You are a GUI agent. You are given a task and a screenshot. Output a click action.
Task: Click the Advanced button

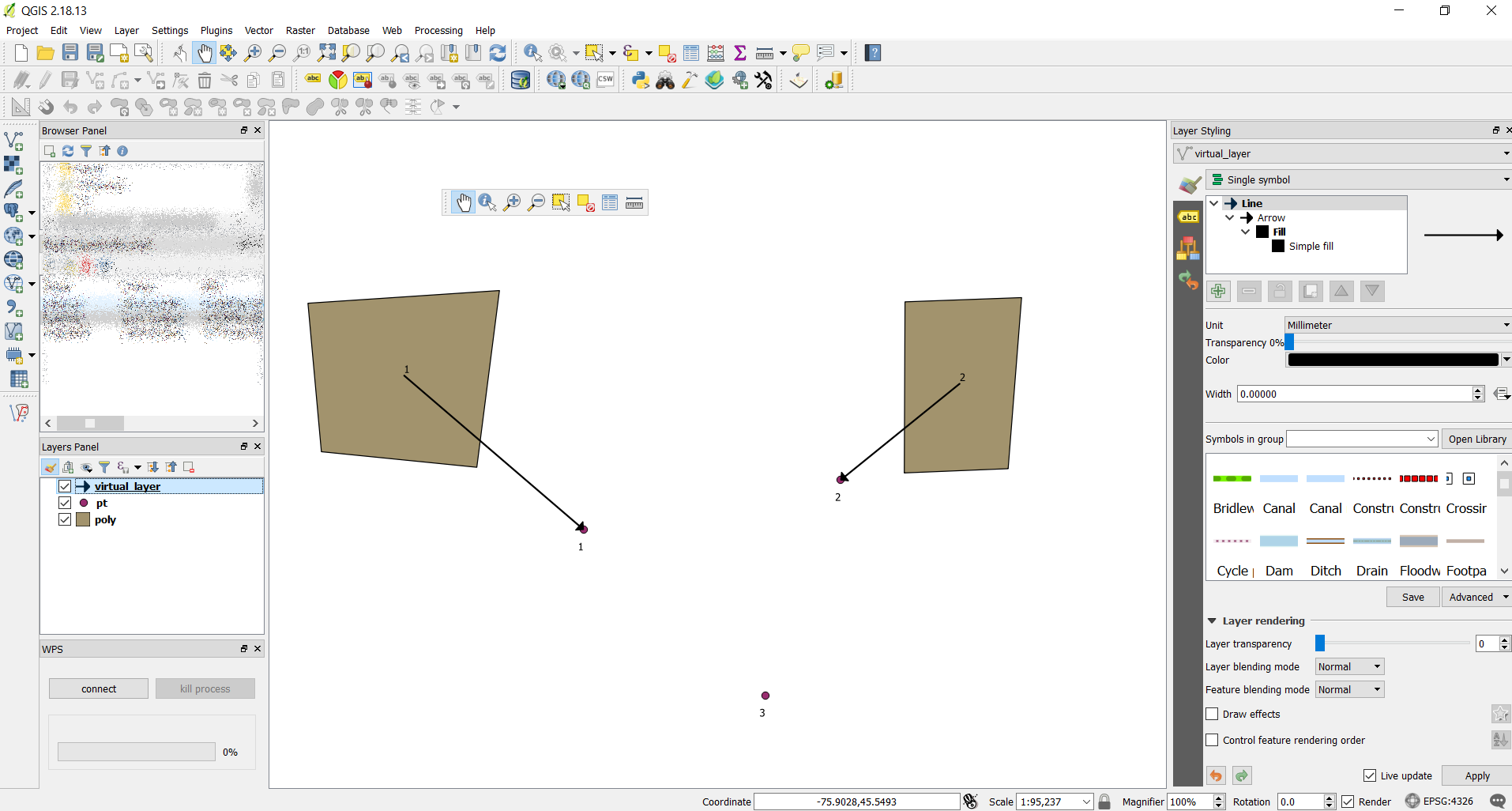[1476, 597]
